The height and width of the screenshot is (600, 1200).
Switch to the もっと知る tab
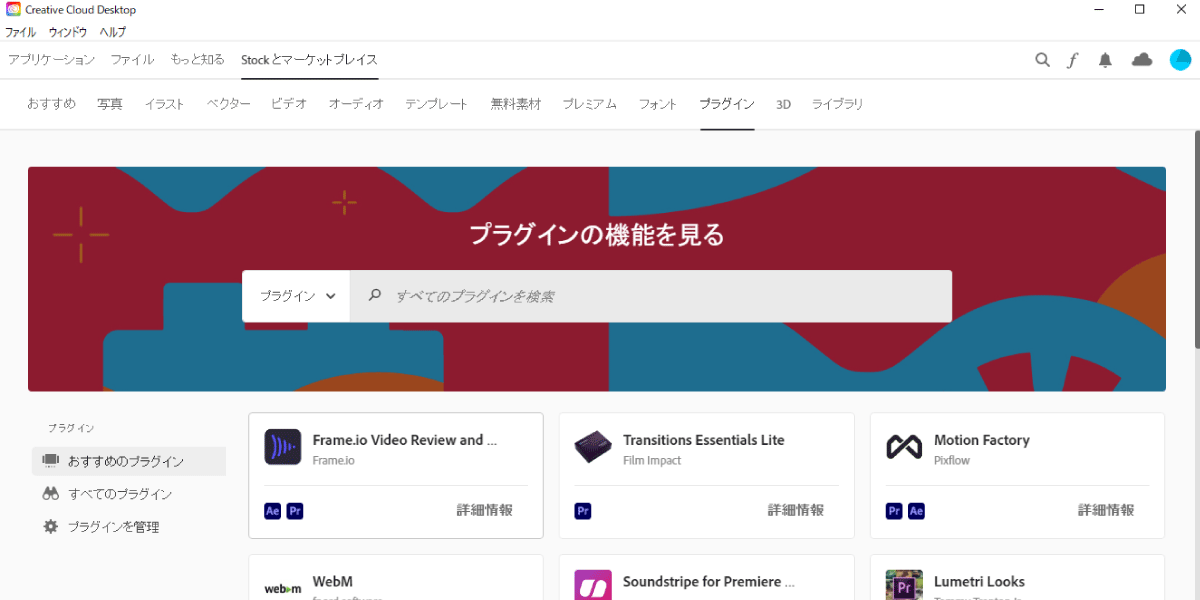coord(197,60)
